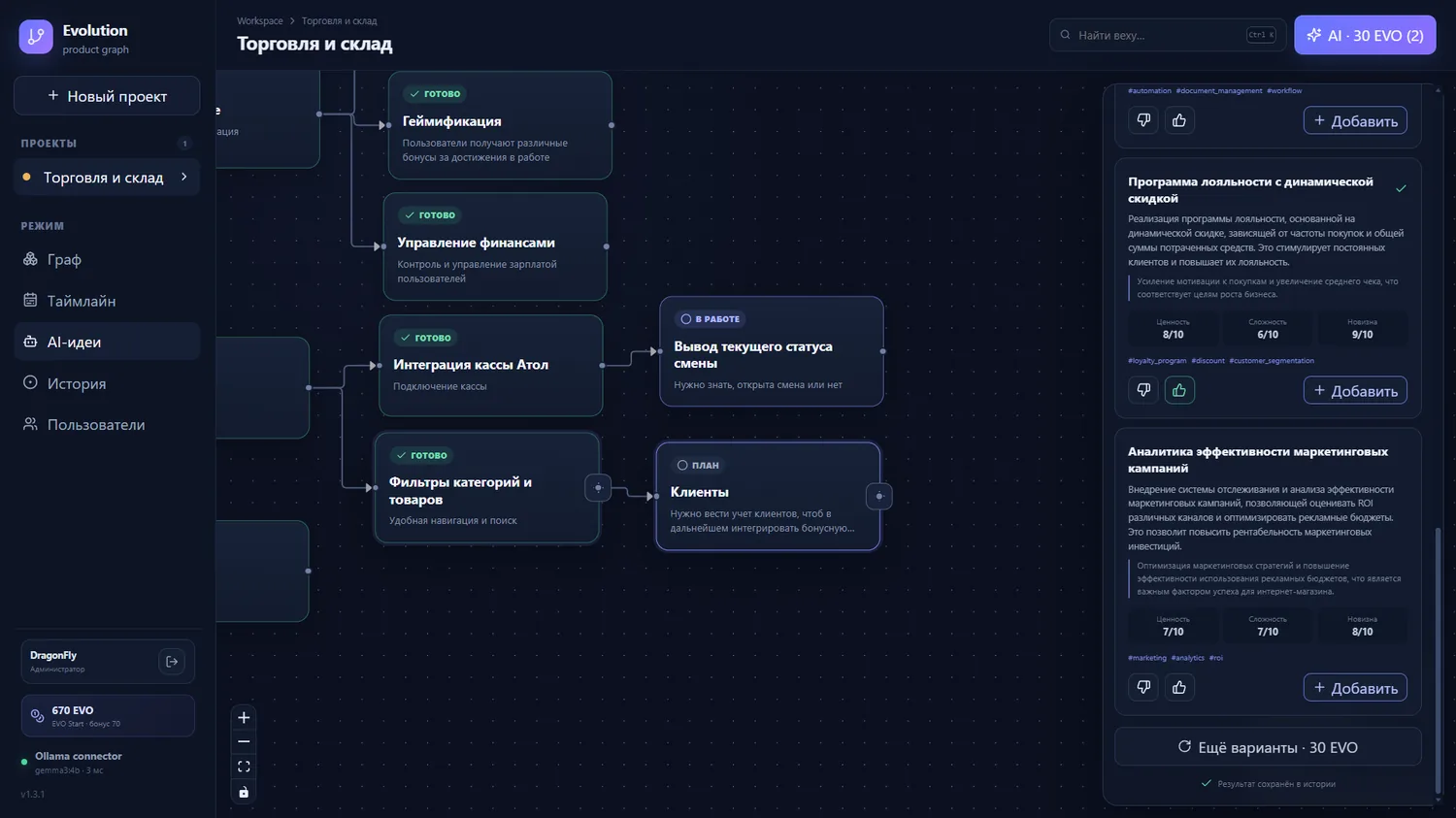The height and width of the screenshot is (818, 1456).
Task: Click the #document_management tag
Action: (1219, 91)
